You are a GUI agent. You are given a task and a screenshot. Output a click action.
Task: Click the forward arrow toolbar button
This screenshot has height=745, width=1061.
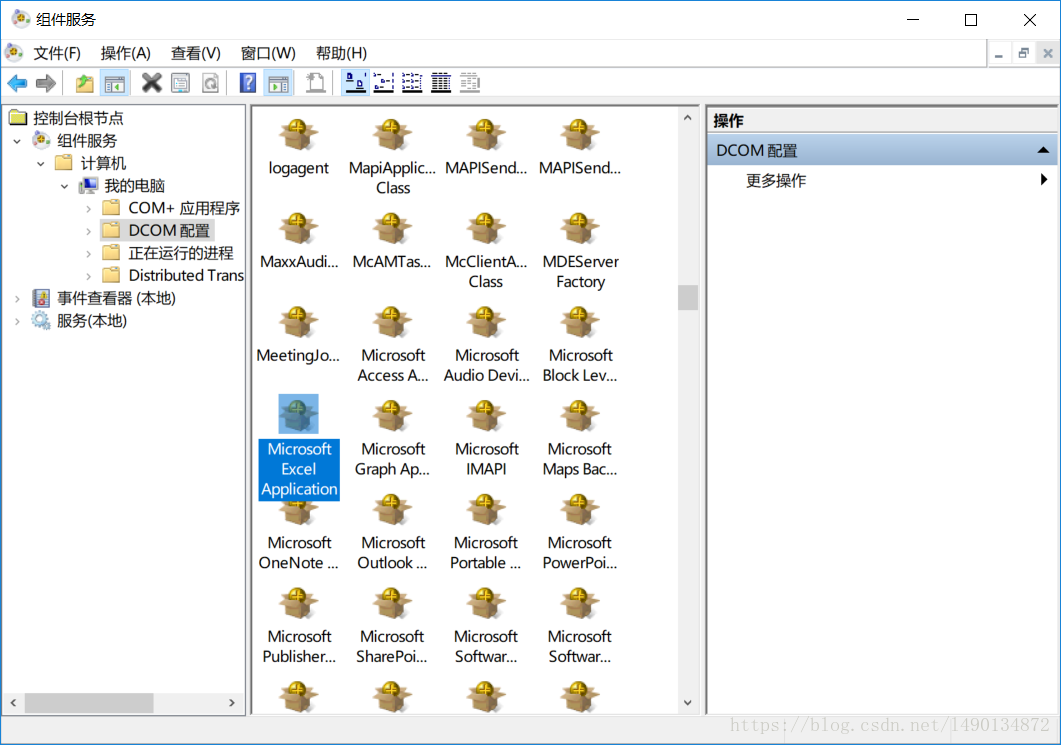point(46,83)
